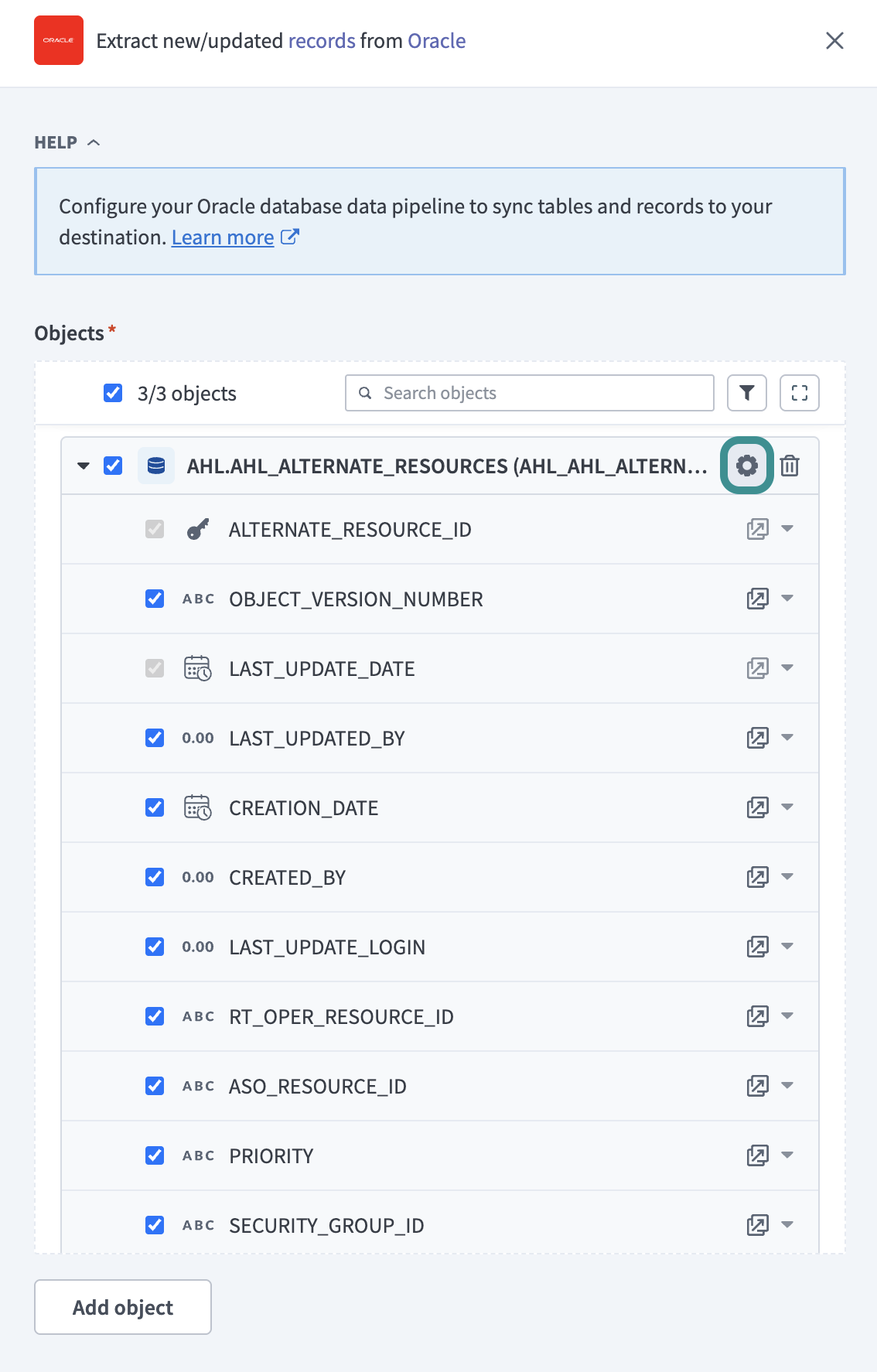Expand objects list to fullscreen
The image size is (877, 1372).
pyautogui.click(x=800, y=393)
